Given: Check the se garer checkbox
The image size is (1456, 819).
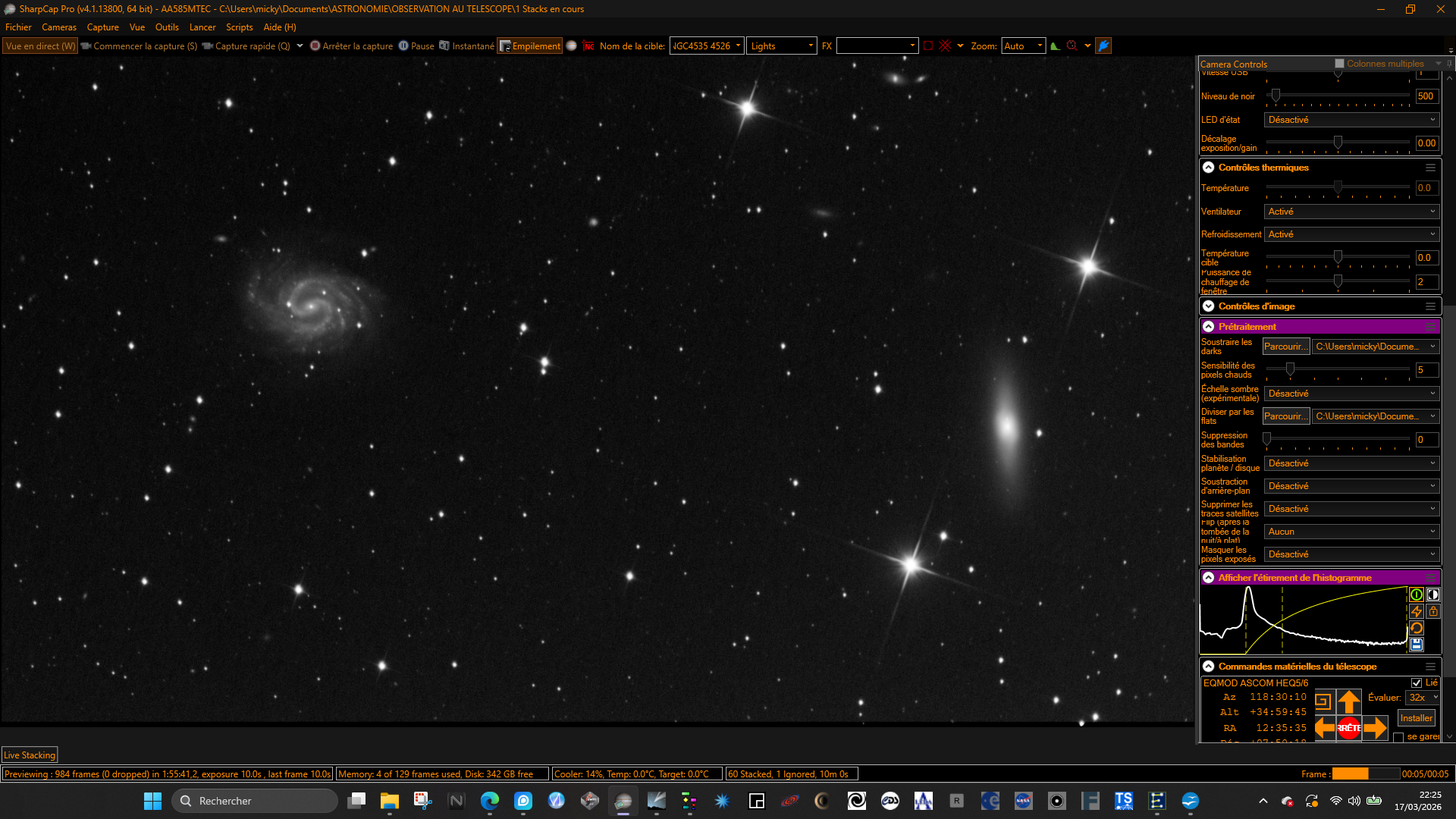Looking at the screenshot, I should tap(1398, 737).
